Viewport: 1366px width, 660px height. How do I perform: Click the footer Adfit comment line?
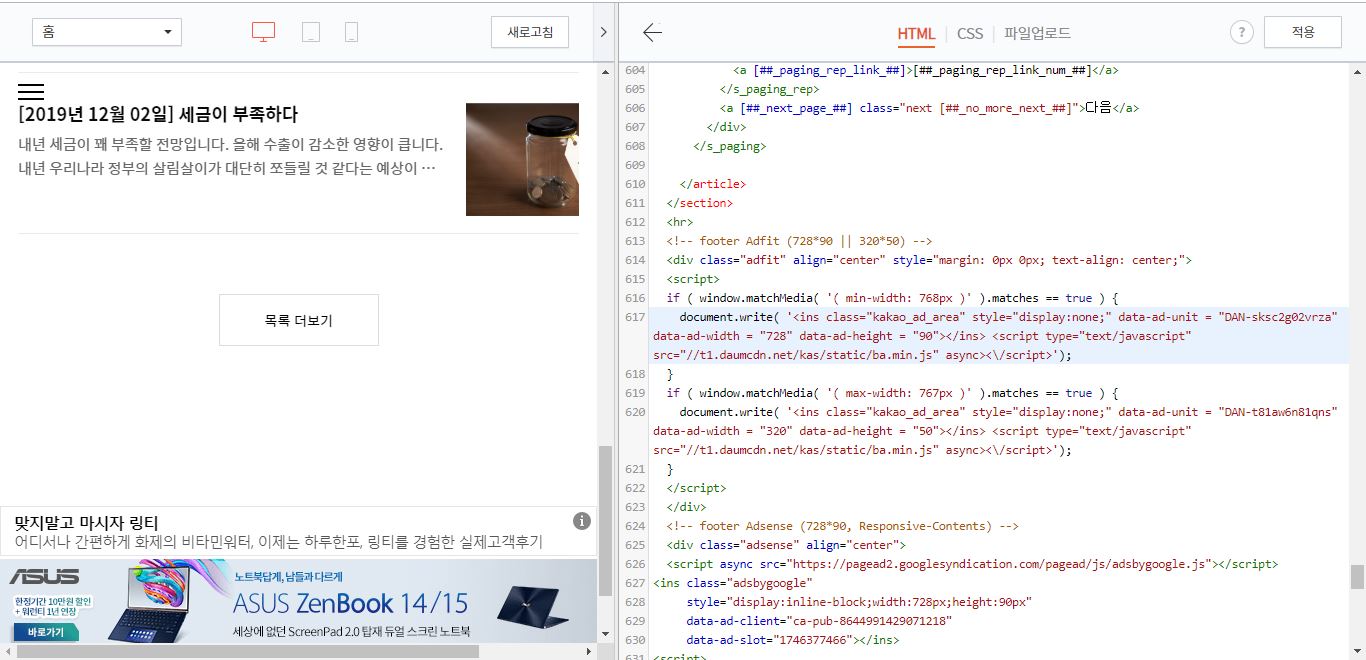(x=799, y=241)
